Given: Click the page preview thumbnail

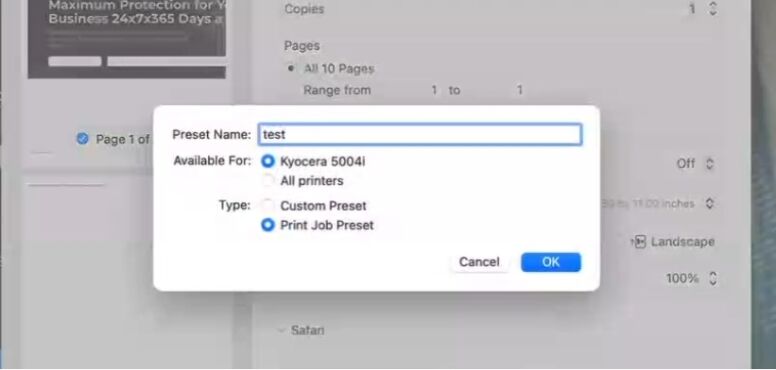Looking at the screenshot, I should [x=127, y=39].
